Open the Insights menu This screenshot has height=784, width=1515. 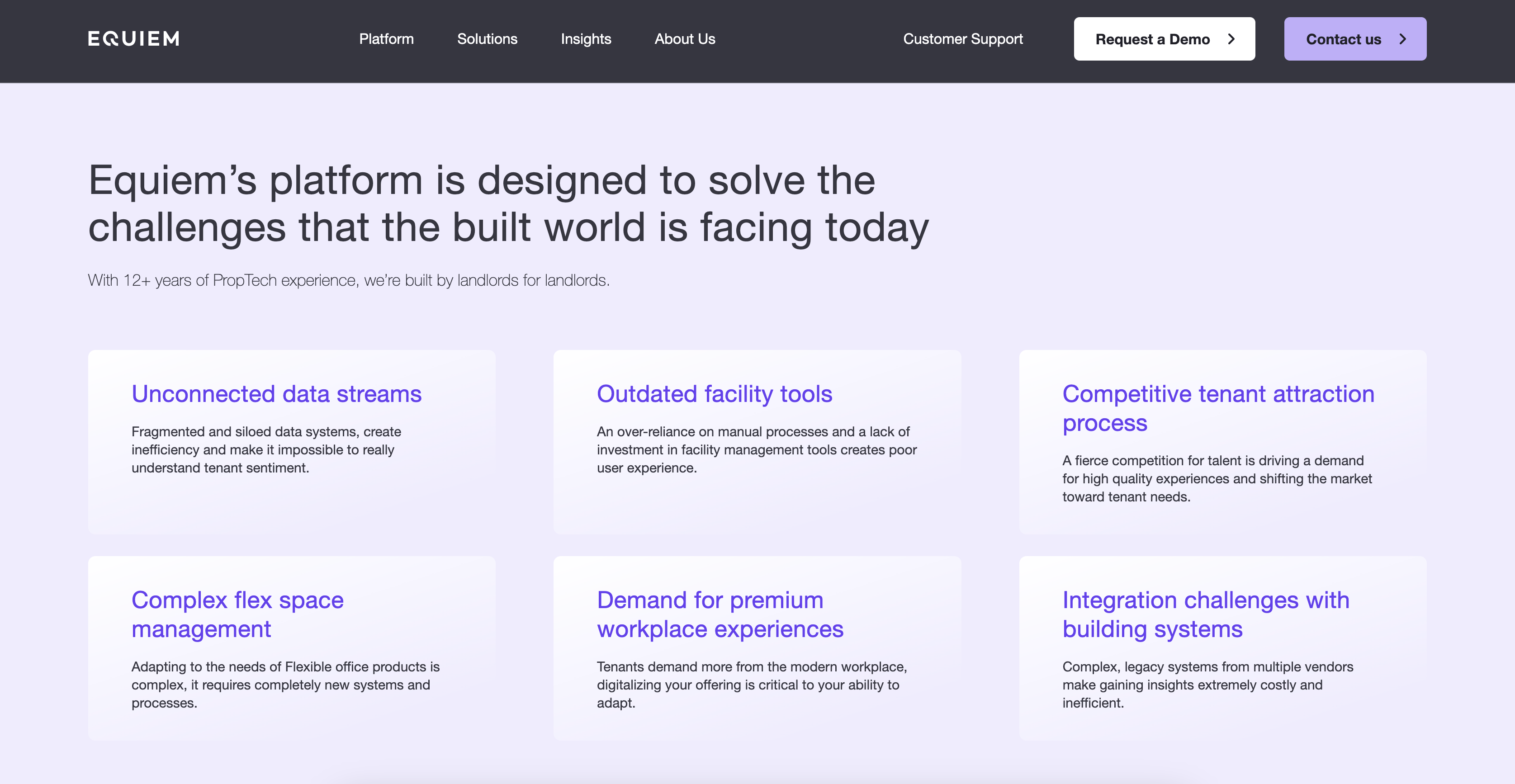[586, 39]
